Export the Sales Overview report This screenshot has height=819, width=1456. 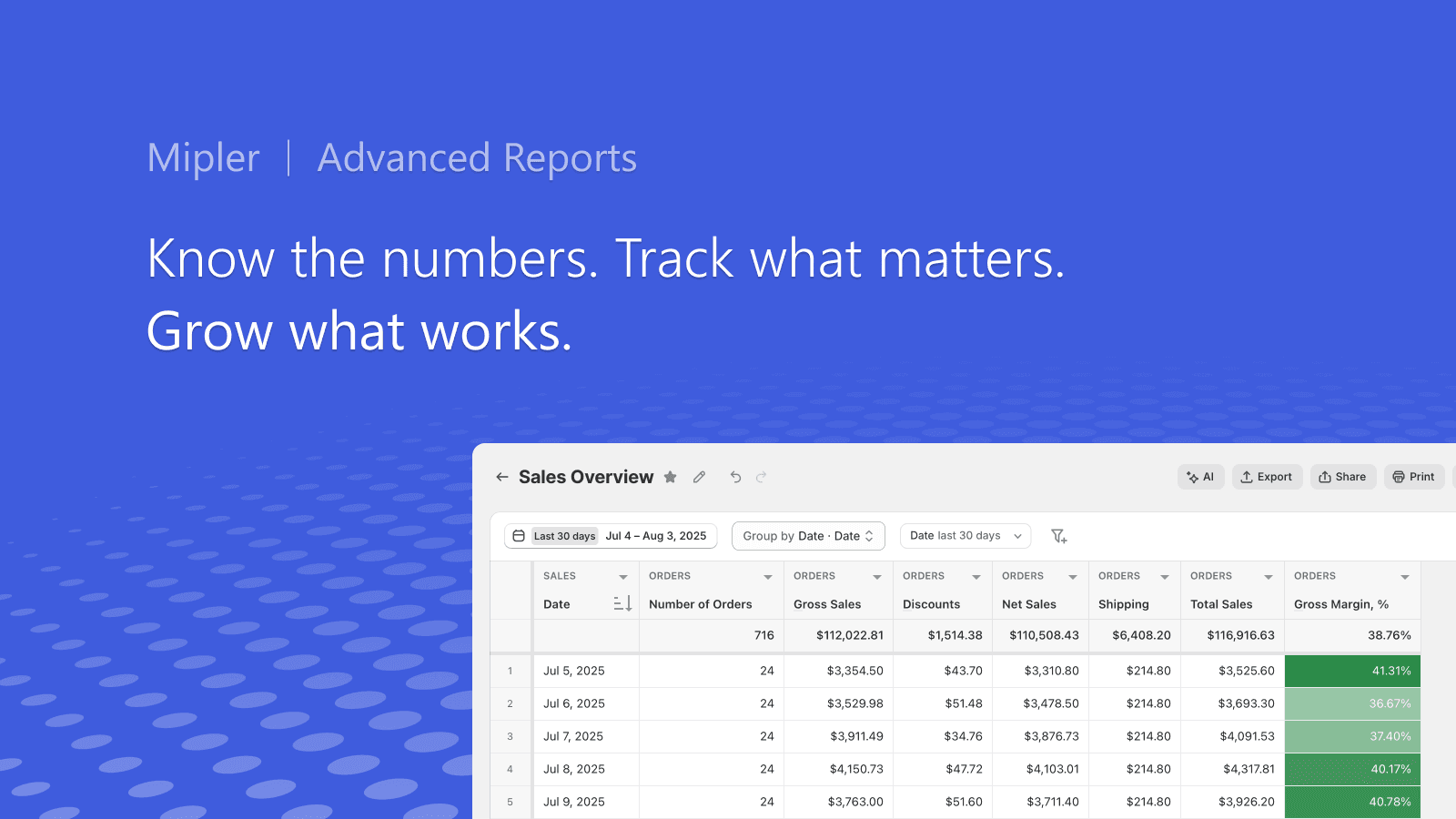tap(1267, 476)
